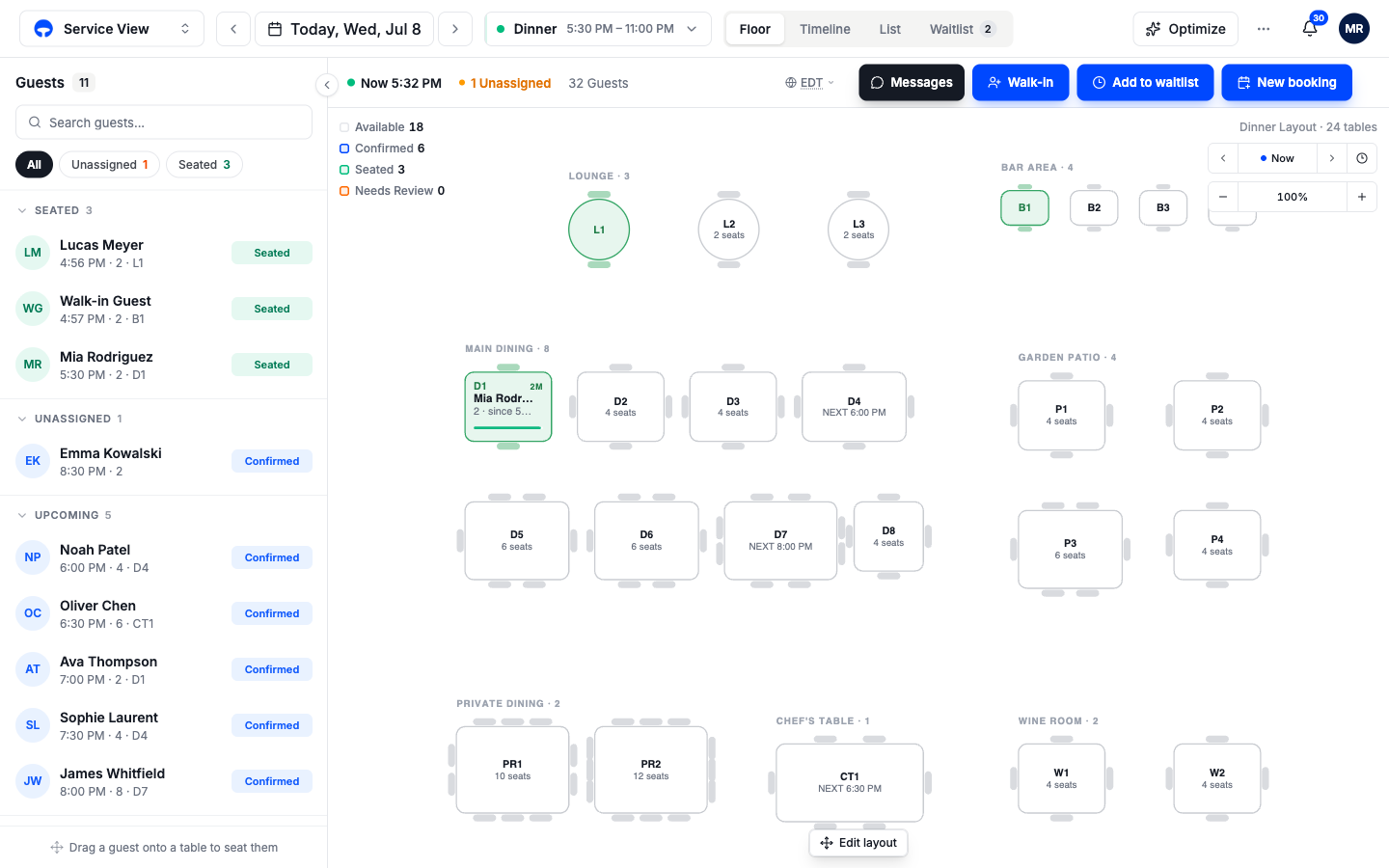Open the MR user avatar

tap(1354, 29)
